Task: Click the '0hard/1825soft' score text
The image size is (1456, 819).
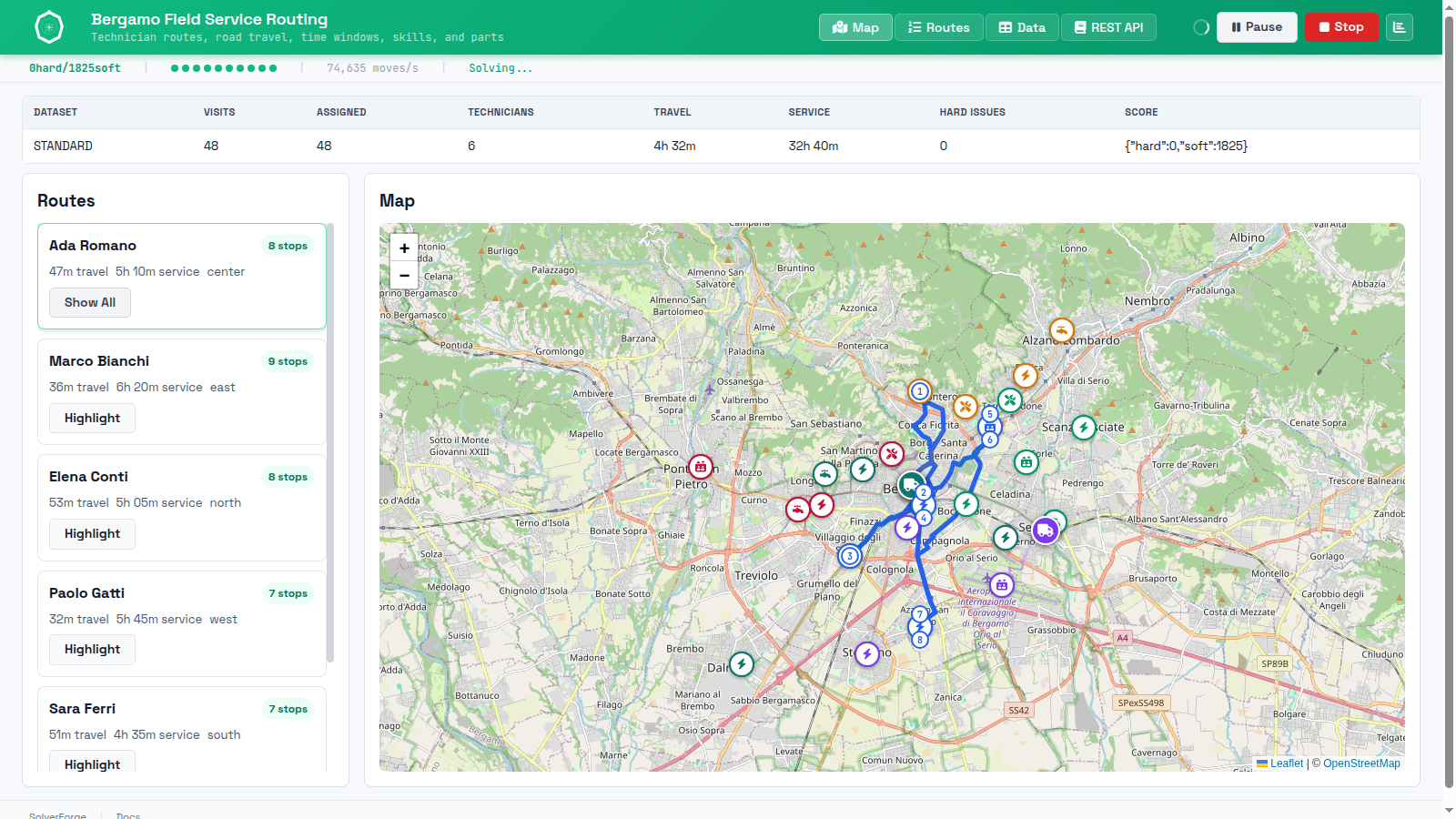Action: (75, 68)
